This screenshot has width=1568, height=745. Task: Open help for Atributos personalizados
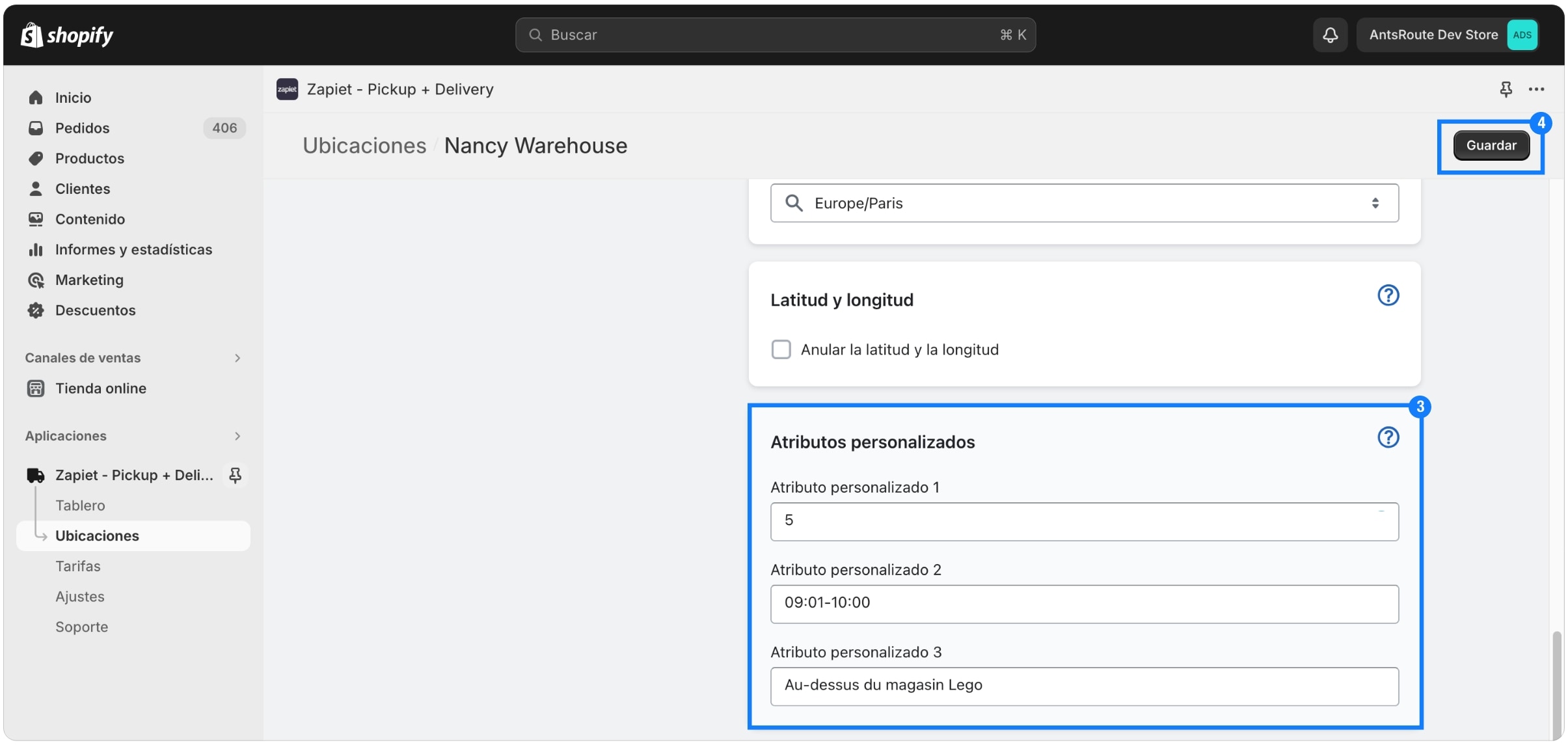(1388, 437)
